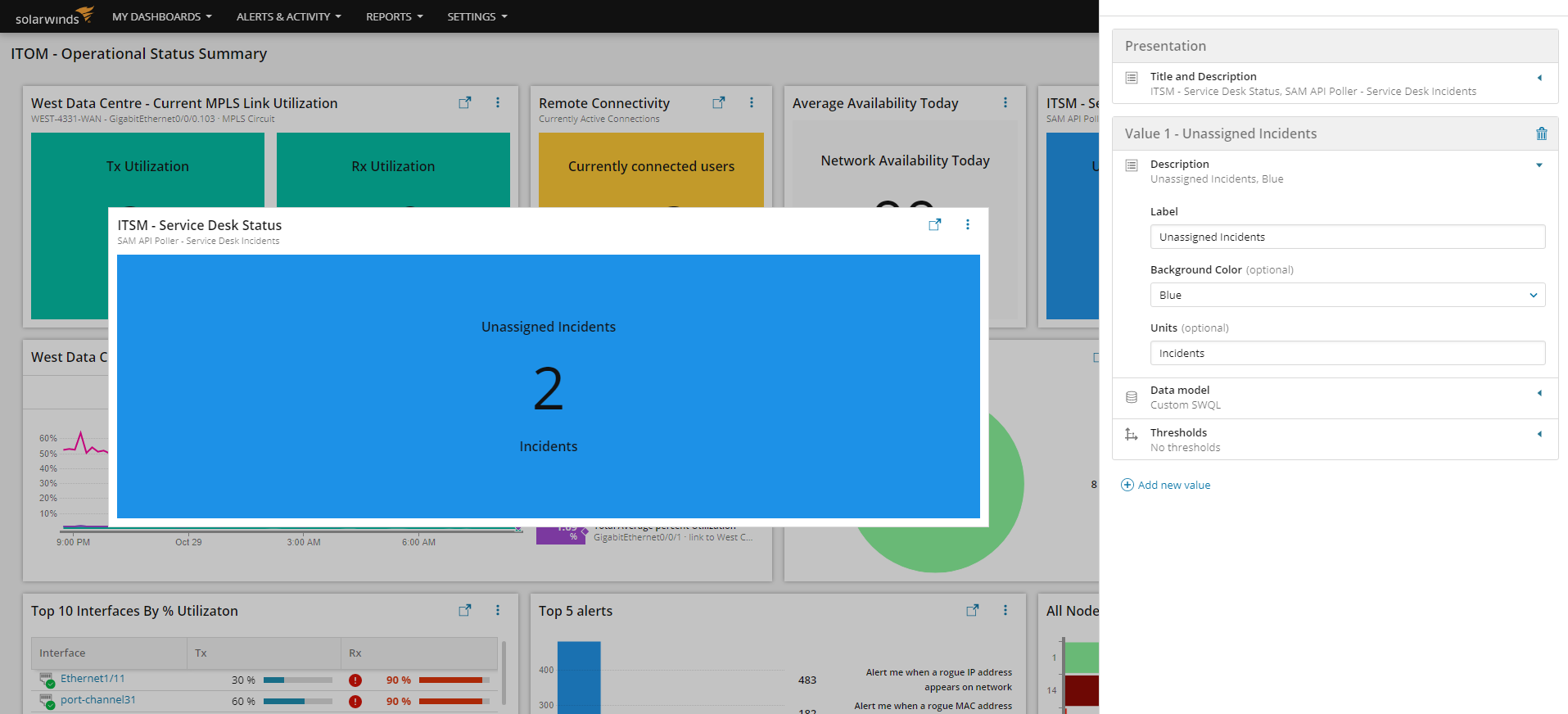Click Ethernet1/11 Rx 90 % utilization bar
This screenshot has width=1568, height=714.
coord(454,680)
